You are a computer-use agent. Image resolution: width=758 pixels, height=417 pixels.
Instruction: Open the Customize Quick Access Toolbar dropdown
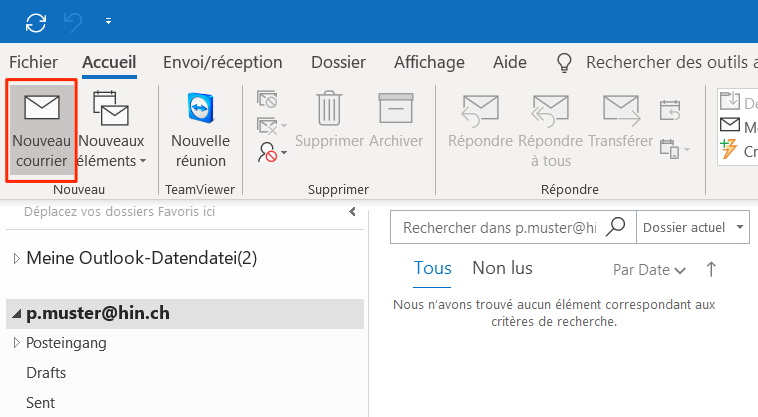108,21
